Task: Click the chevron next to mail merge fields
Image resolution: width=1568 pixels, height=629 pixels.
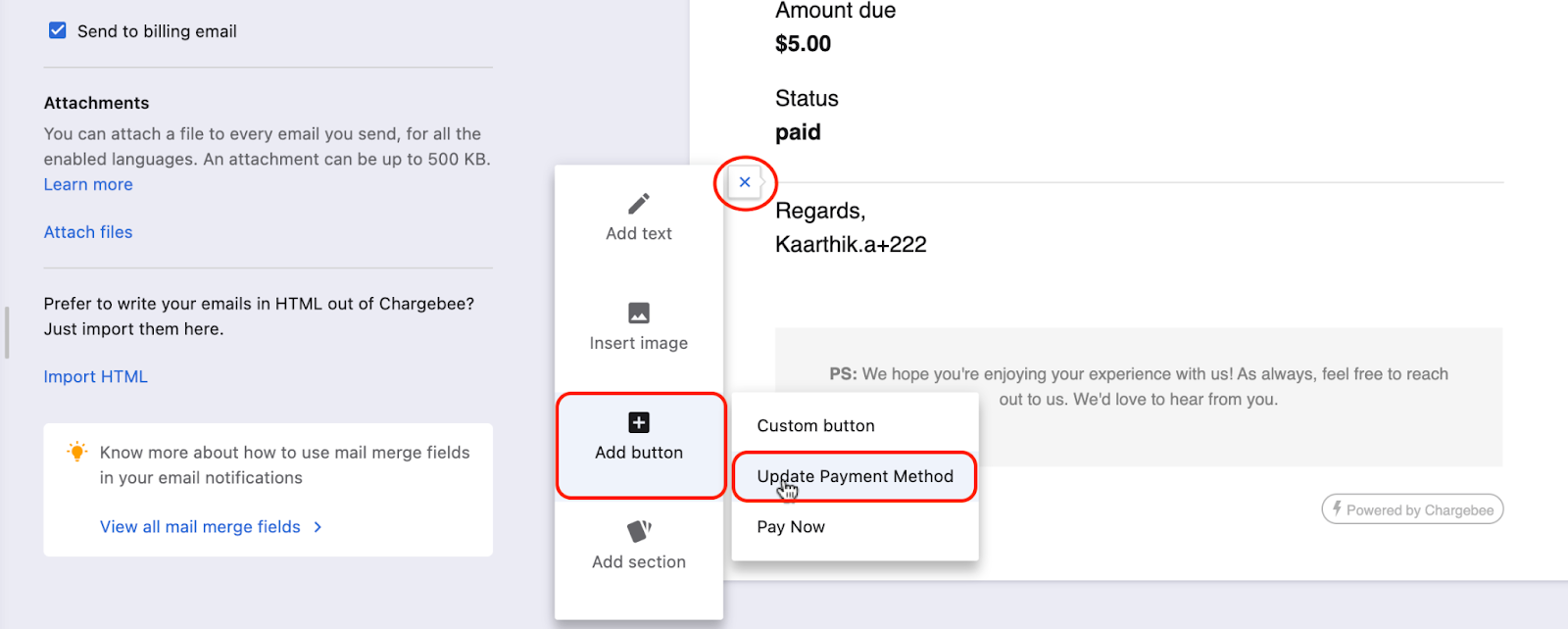Action: [x=318, y=527]
